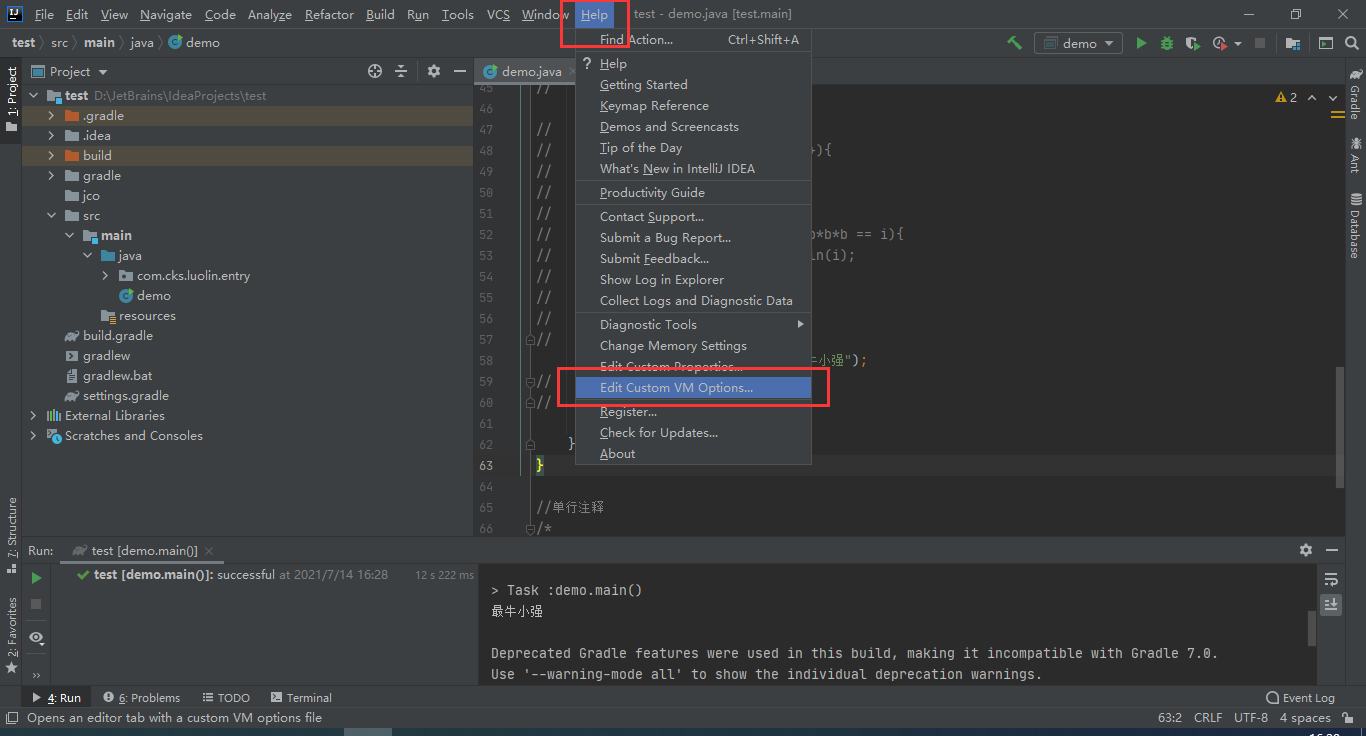This screenshot has height=736, width=1366.
Task: Toggle the Run panel eye view options
Action: 36,638
